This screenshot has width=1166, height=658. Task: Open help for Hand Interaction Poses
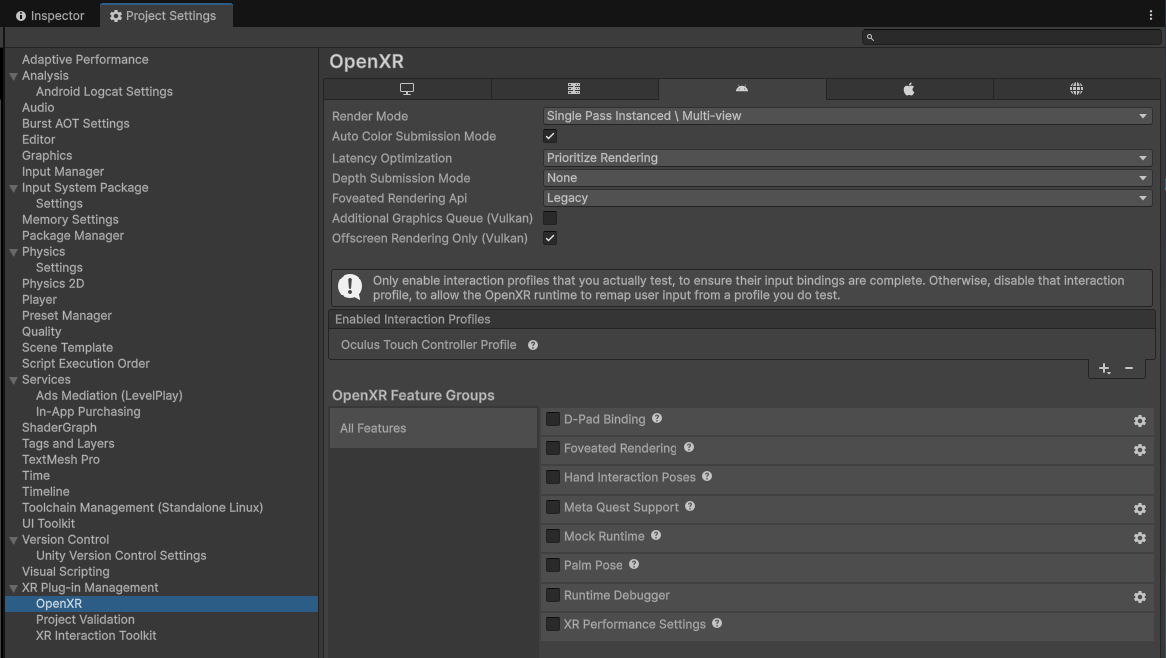click(x=706, y=477)
